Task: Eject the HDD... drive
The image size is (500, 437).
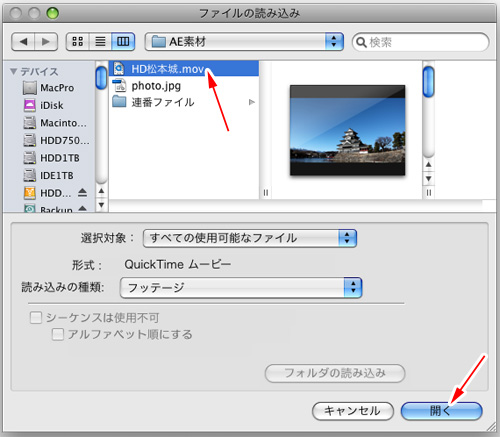Action: [82, 193]
